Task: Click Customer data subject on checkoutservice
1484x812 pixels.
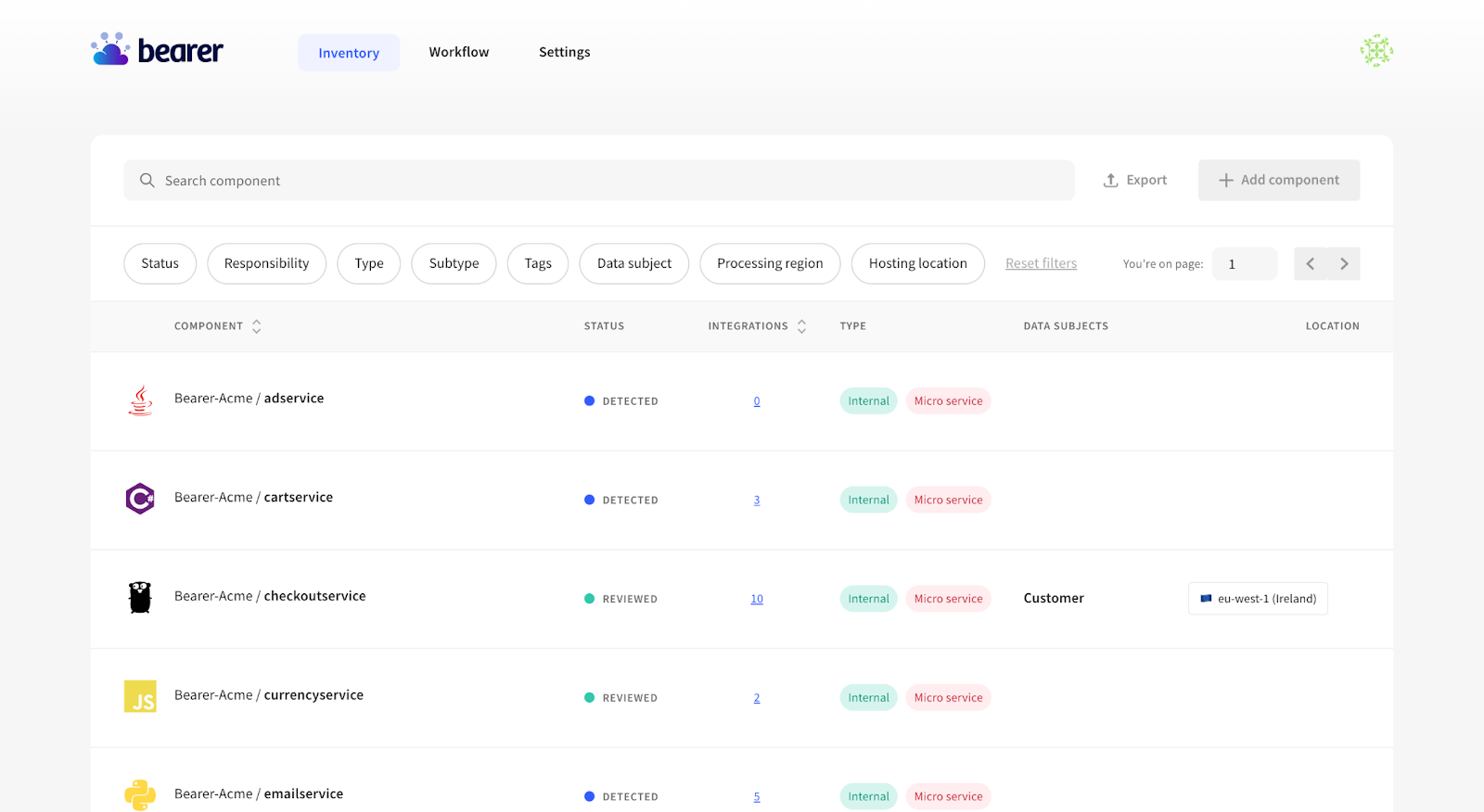Action: [1054, 598]
